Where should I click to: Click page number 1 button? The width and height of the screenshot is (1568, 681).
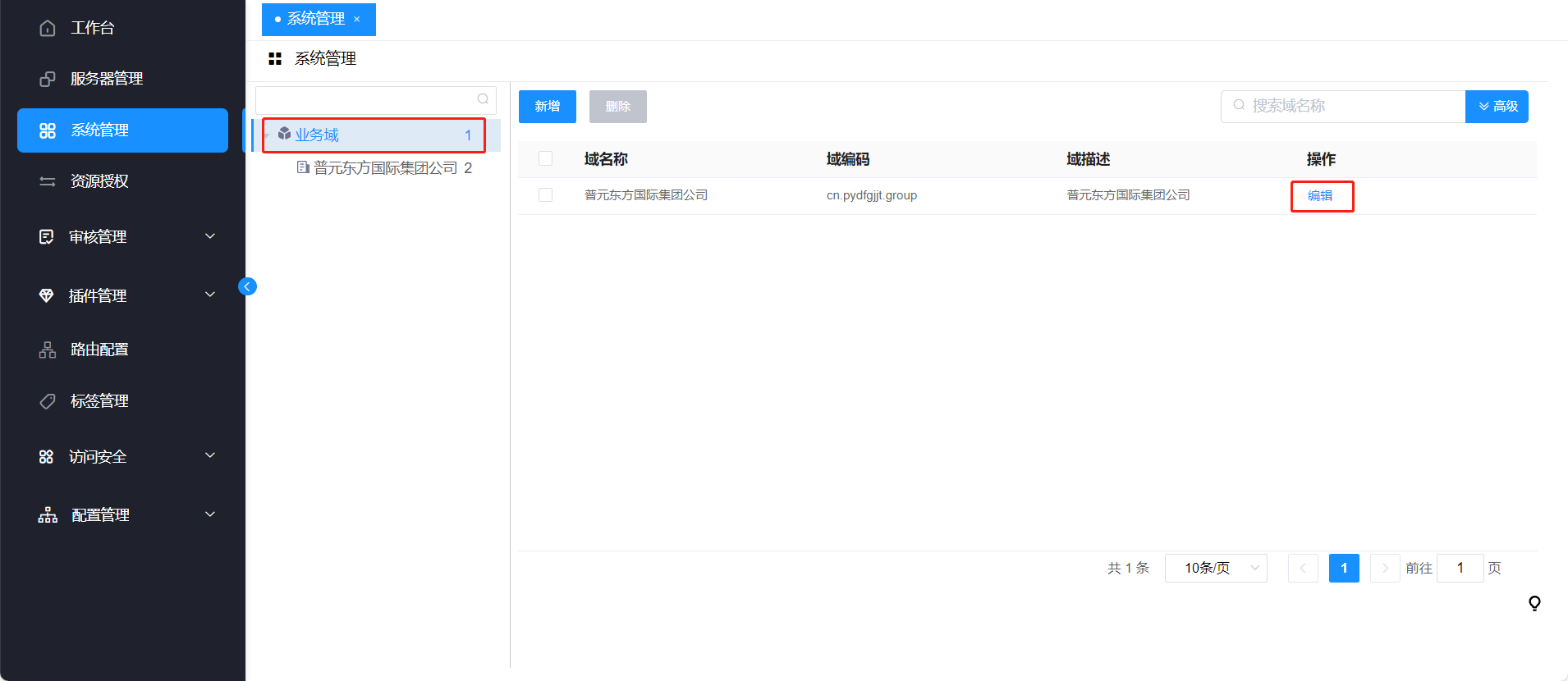click(x=1344, y=568)
